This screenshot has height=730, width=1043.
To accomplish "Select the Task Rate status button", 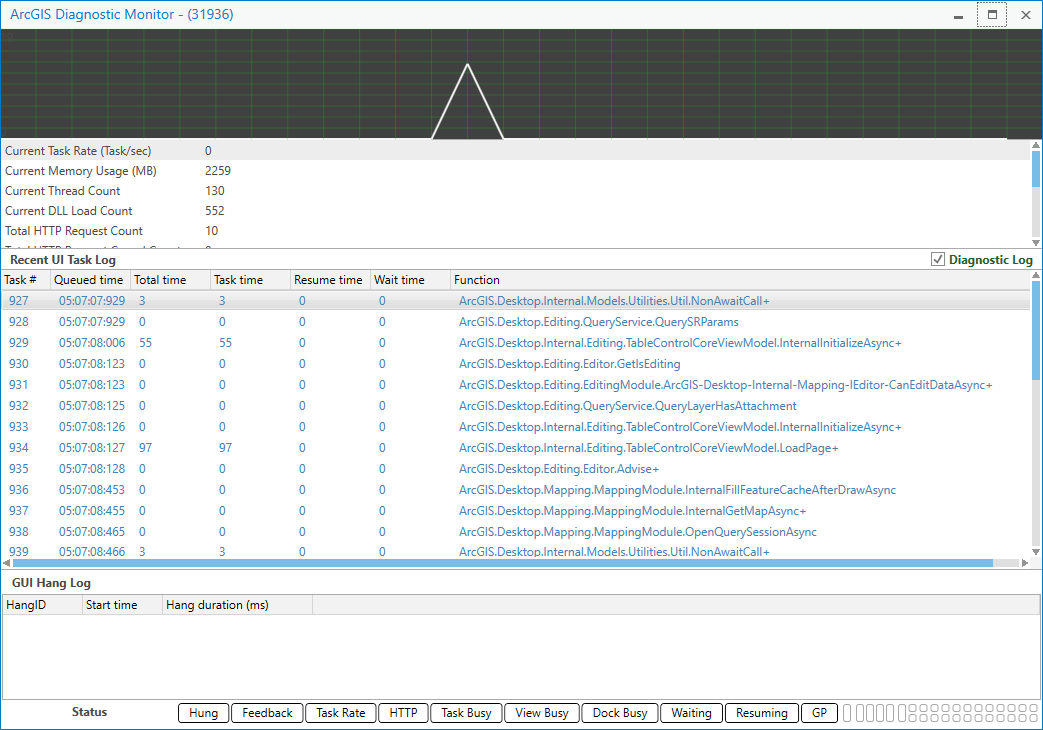I will click(x=340, y=712).
